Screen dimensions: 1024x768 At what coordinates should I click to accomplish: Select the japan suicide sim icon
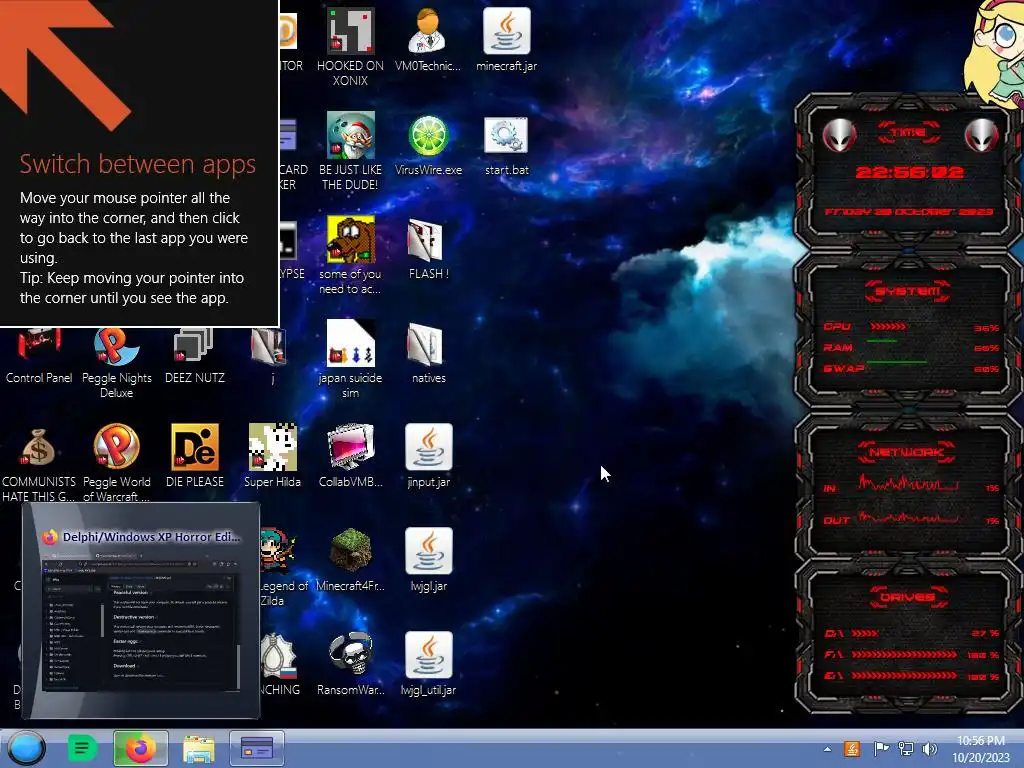(x=351, y=343)
